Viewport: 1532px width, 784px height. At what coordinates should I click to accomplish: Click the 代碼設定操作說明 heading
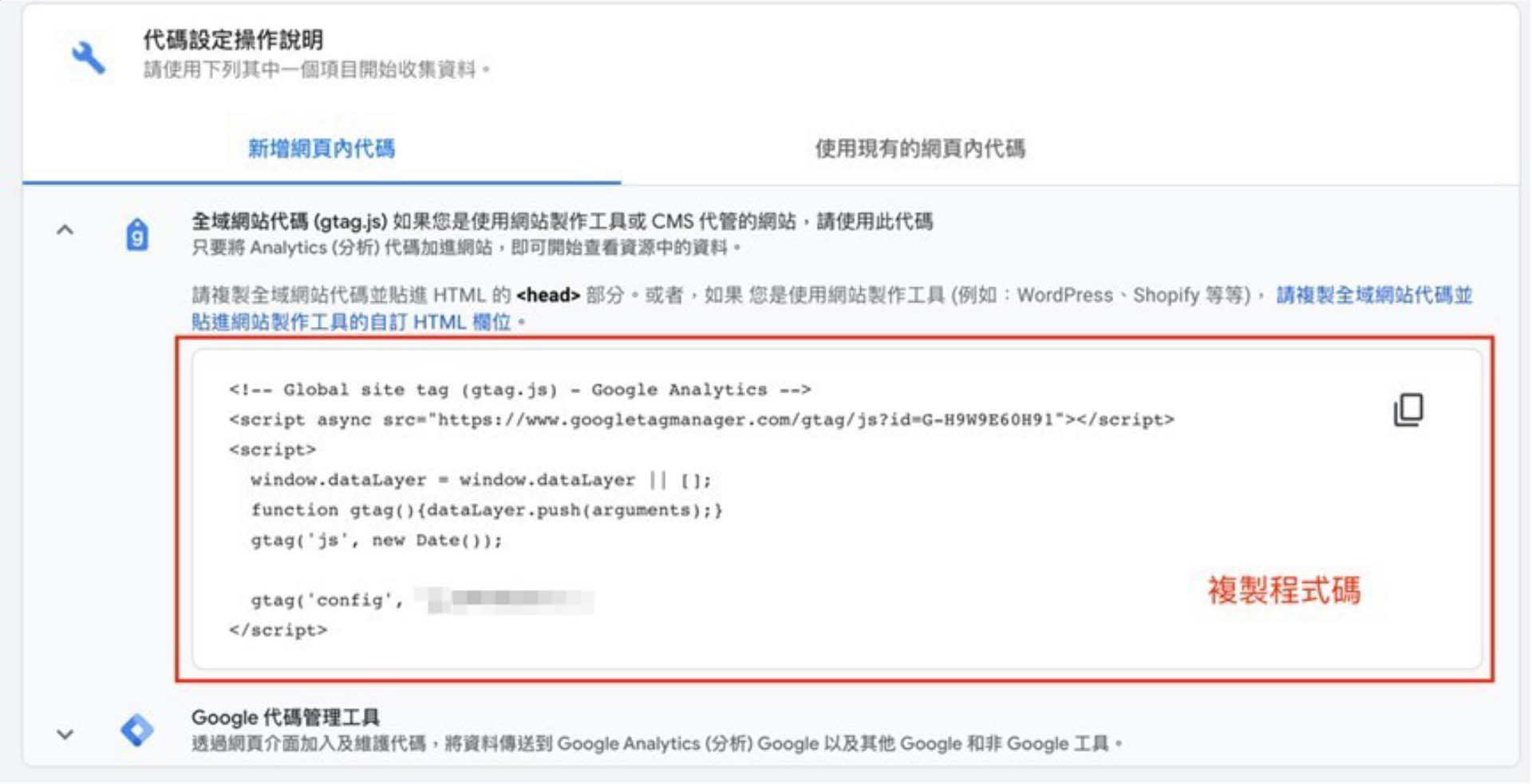coord(233,39)
